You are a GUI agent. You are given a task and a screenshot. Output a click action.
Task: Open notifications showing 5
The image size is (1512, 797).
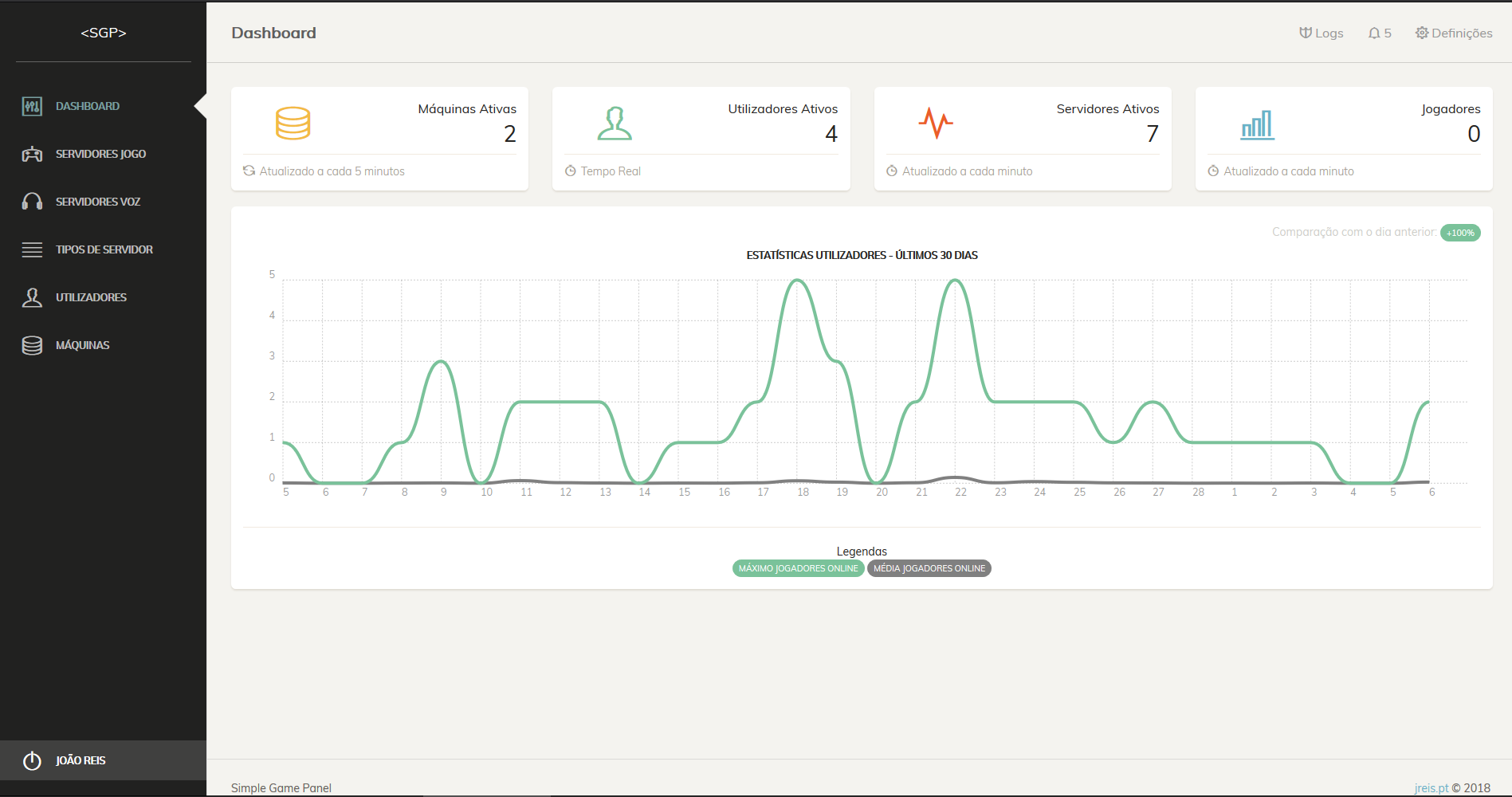pos(1380,33)
